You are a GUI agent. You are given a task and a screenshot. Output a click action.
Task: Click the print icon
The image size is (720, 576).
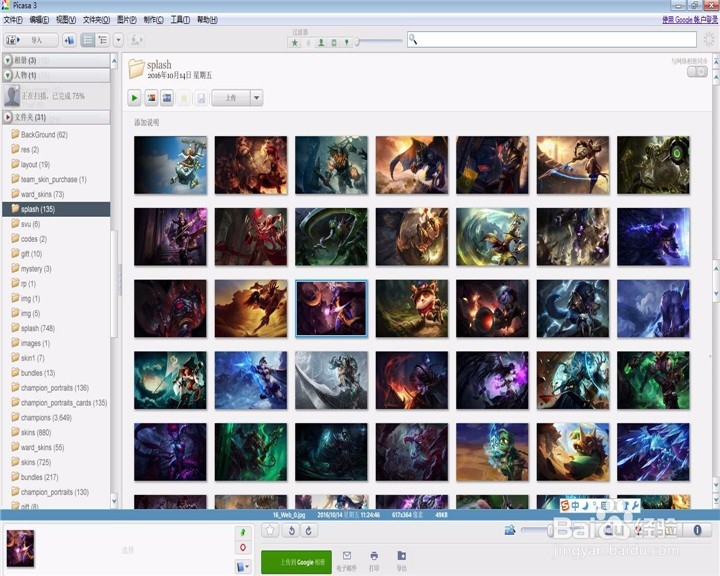point(374,556)
